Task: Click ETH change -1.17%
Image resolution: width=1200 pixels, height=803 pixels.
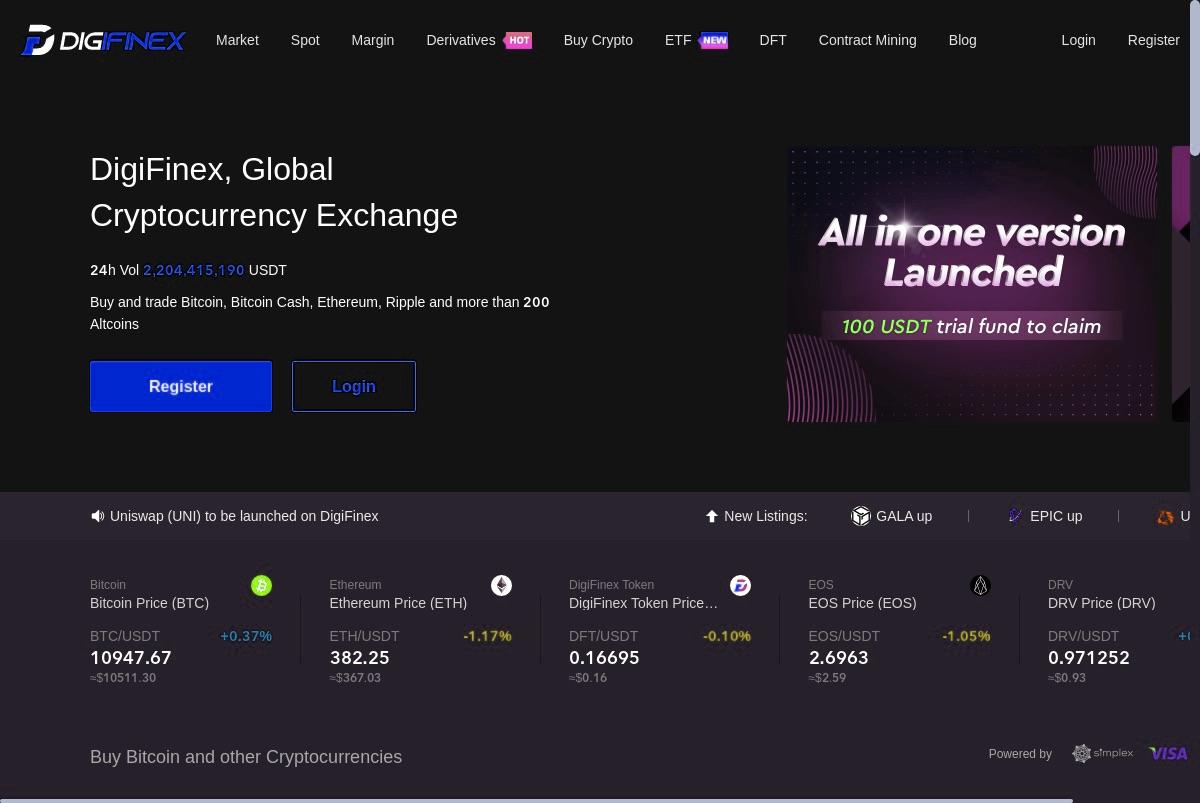Action: pos(487,636)
